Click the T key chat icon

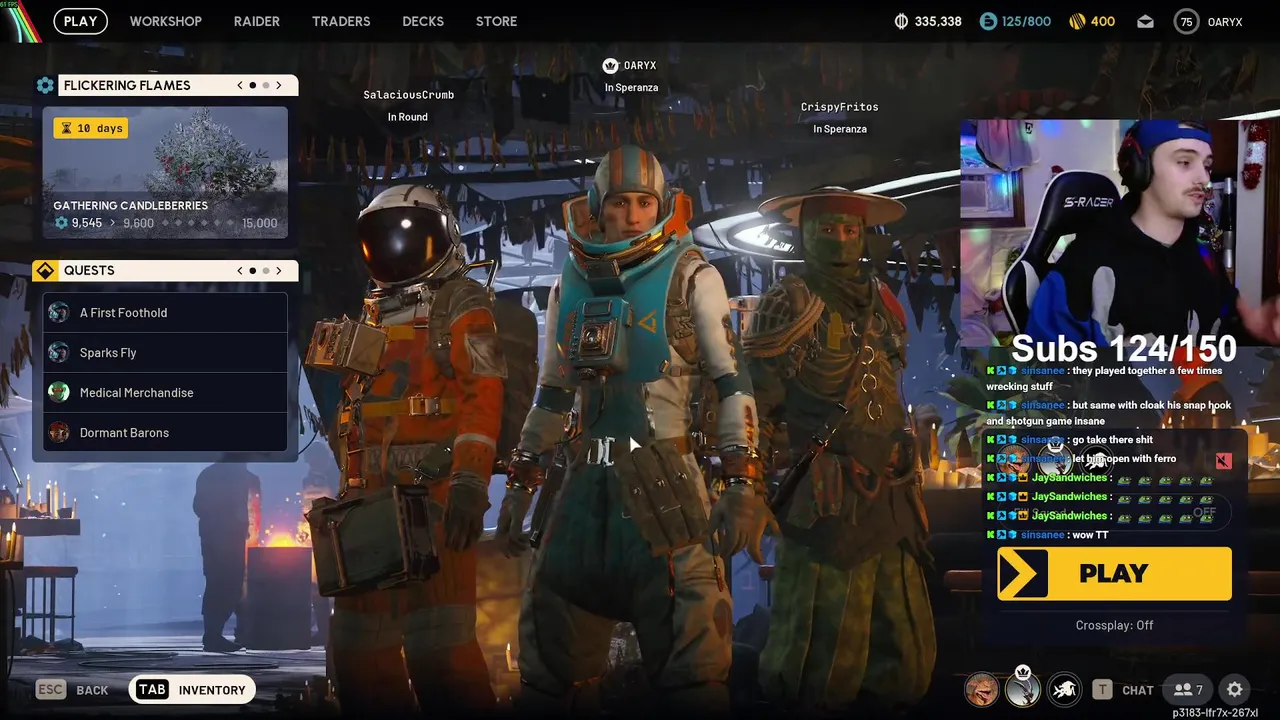point(1102,689)
